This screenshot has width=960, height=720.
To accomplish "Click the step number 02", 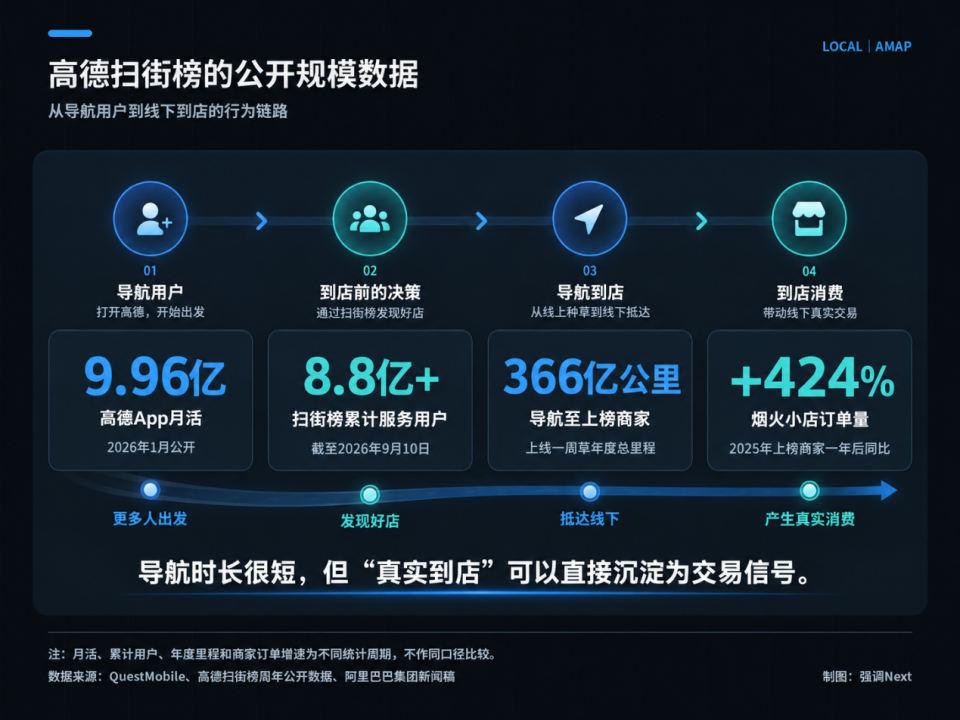I will click(x=370, y=271).
